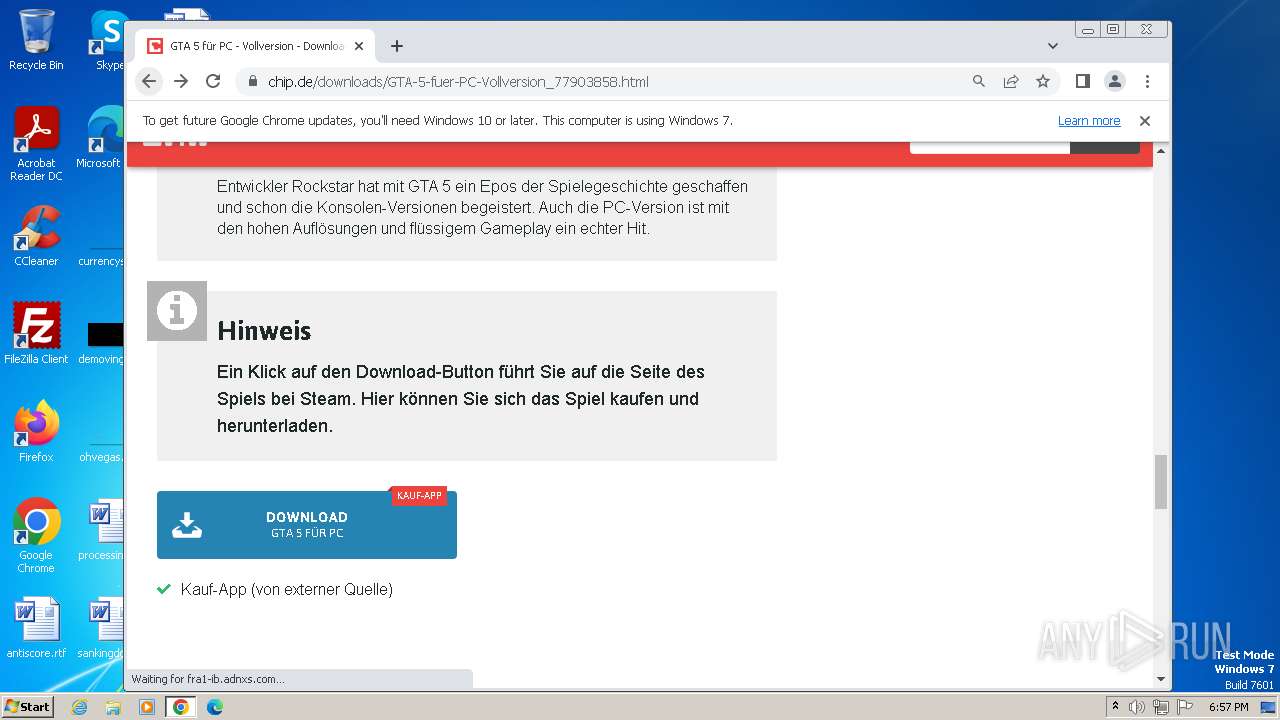The width and height of the screenshot is (1280, 720).
Task: Click the volume speaker tray icon
Action: tap(1137, 707)
